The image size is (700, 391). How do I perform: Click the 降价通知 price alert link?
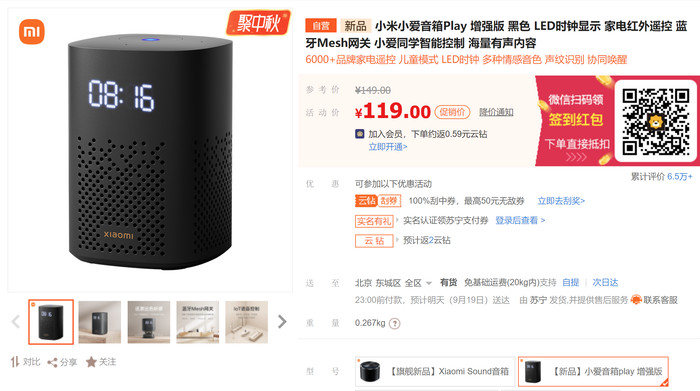coord(496,112)
